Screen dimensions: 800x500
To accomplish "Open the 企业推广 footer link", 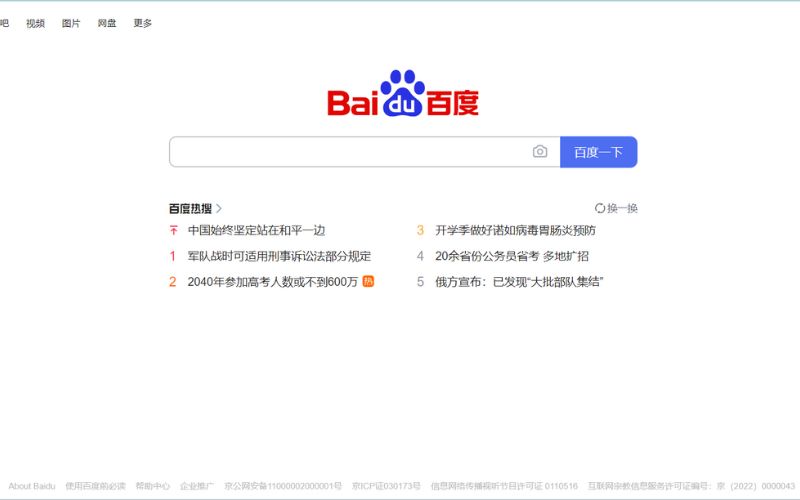I will coord(197,486).
